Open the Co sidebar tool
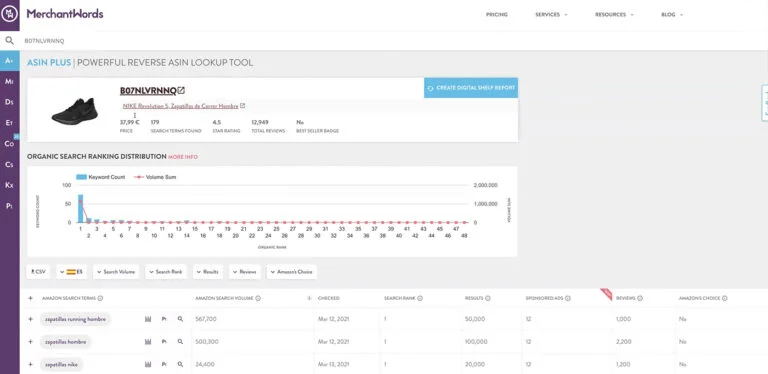This screenshot has width=768, height=374. click(x=9, y=143)
